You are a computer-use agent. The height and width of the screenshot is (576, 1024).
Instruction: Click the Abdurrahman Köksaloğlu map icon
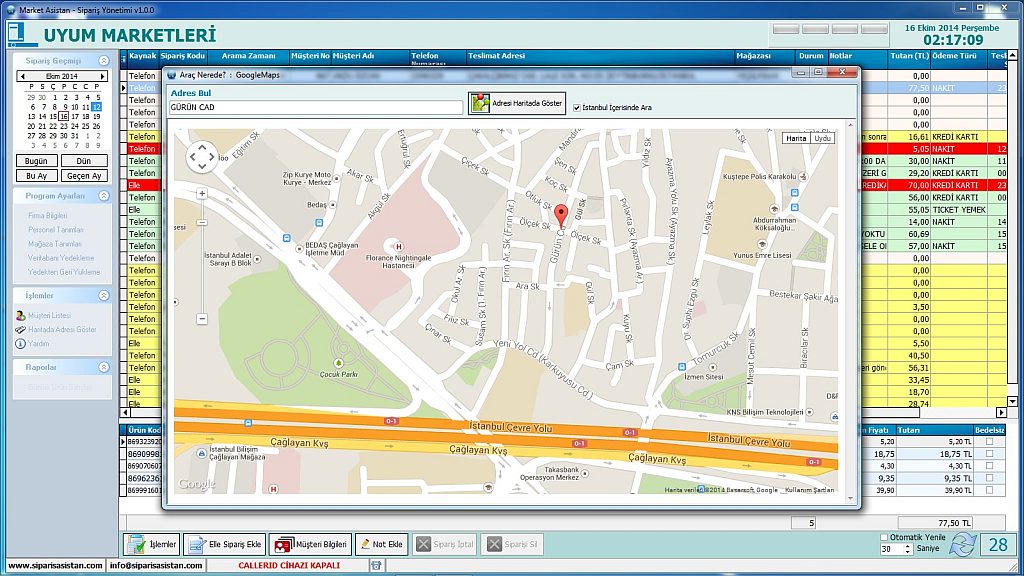(x=774, y=210)
